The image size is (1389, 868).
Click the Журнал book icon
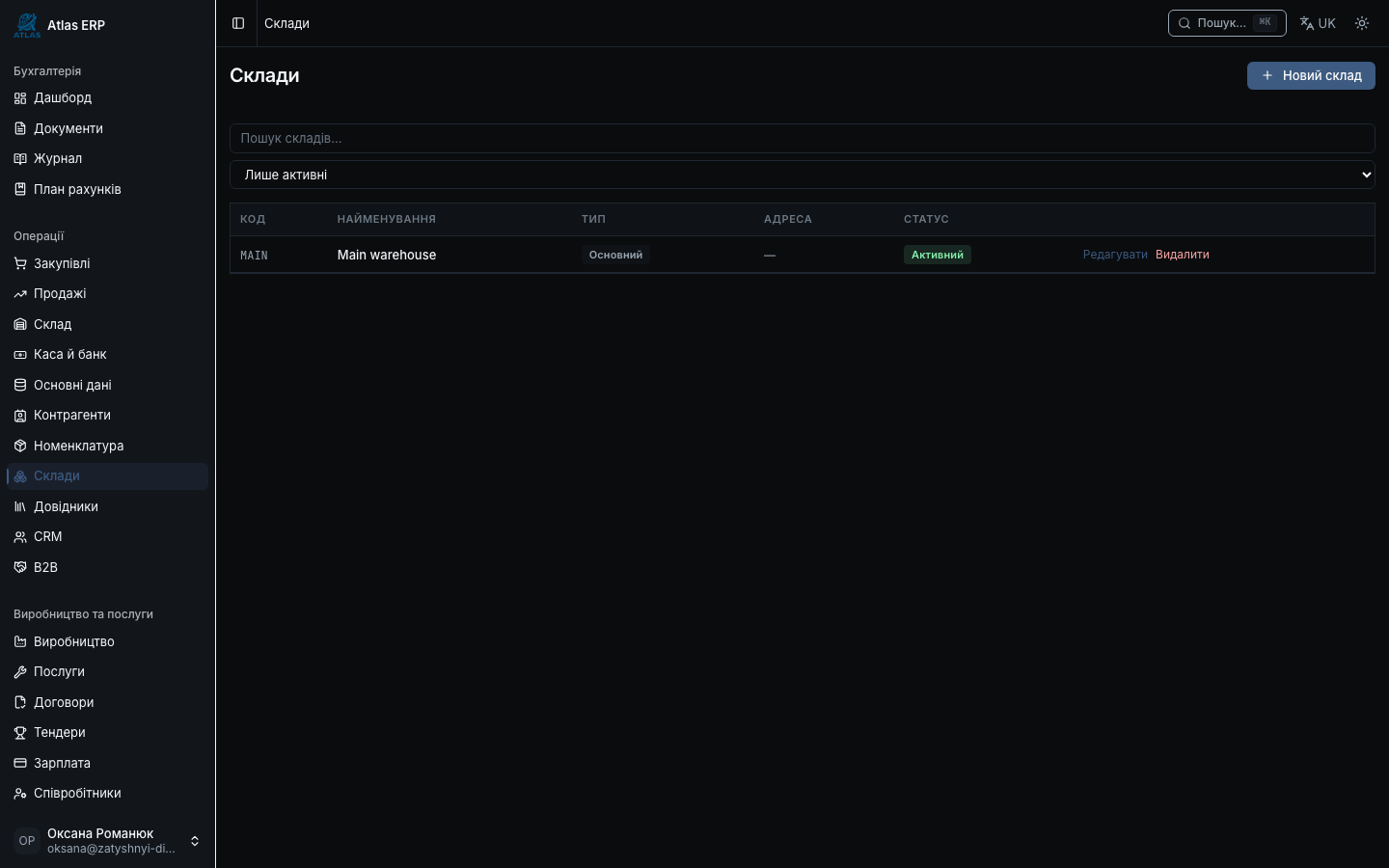20,159
